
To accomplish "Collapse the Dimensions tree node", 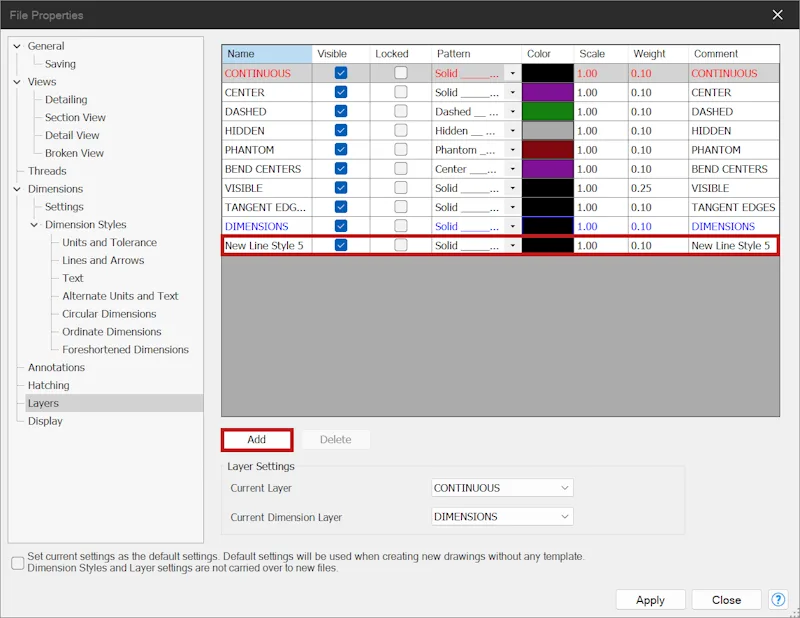I will click(17, 189).
